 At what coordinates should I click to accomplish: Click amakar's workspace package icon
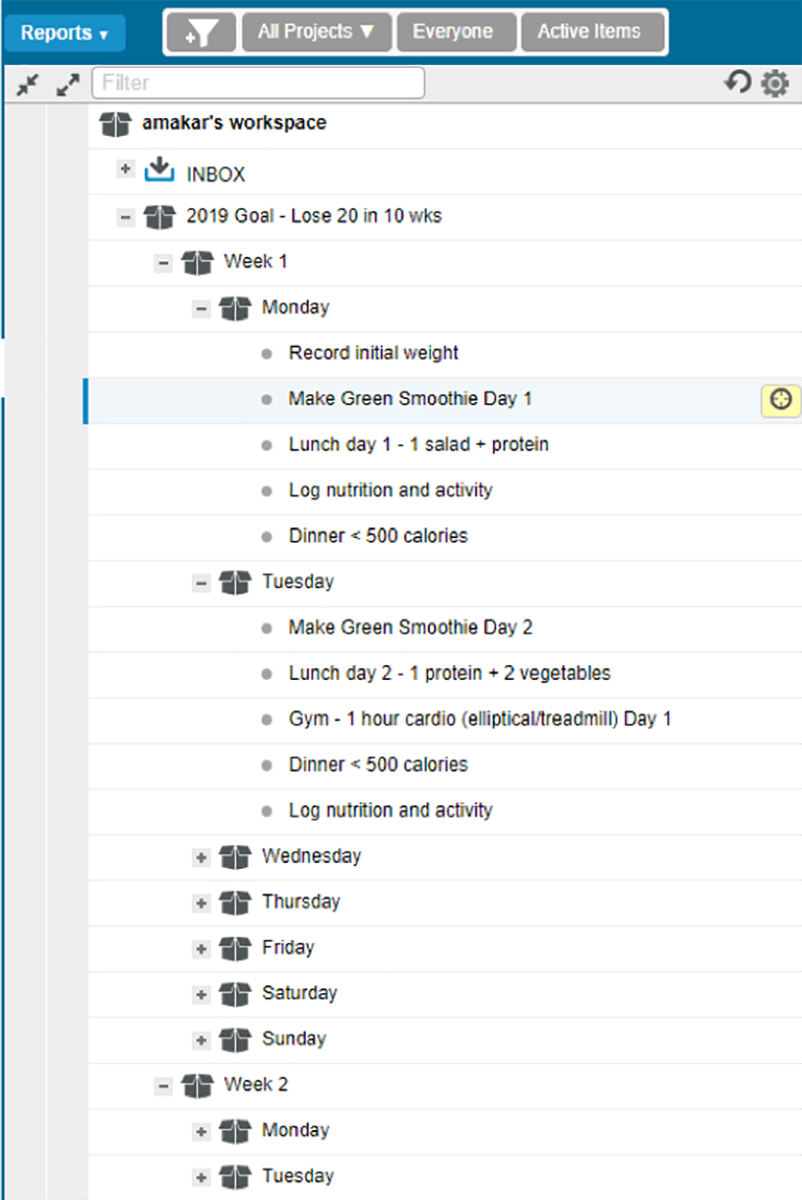116,124
